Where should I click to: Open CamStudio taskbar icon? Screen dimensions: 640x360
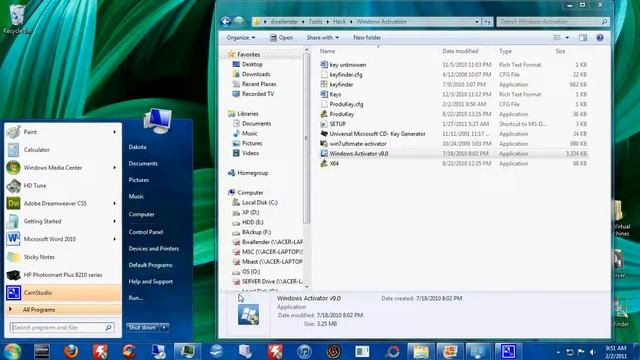pos(508,351)
